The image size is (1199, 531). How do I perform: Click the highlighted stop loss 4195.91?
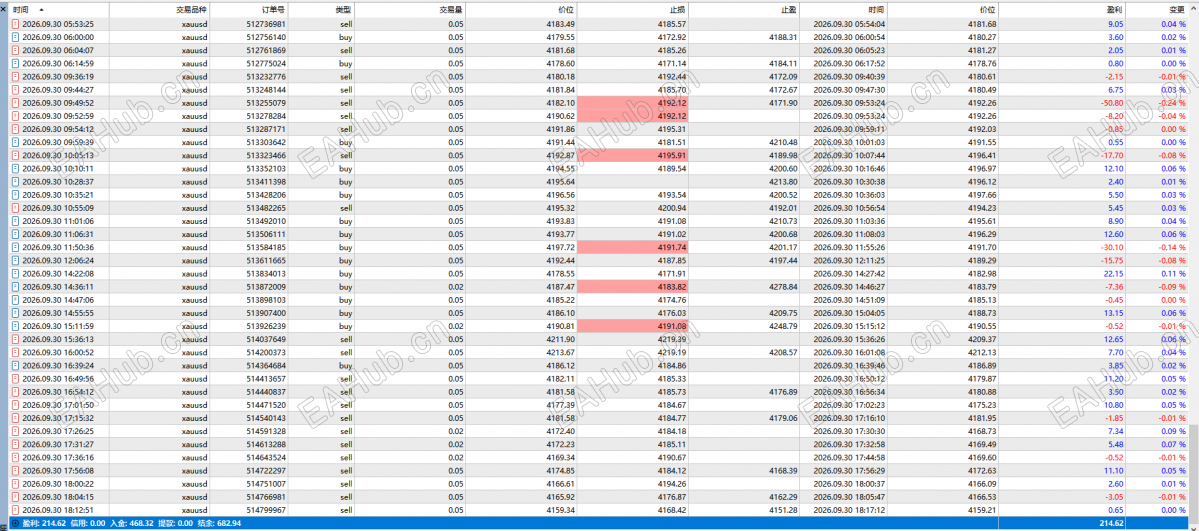pos(633,155)
